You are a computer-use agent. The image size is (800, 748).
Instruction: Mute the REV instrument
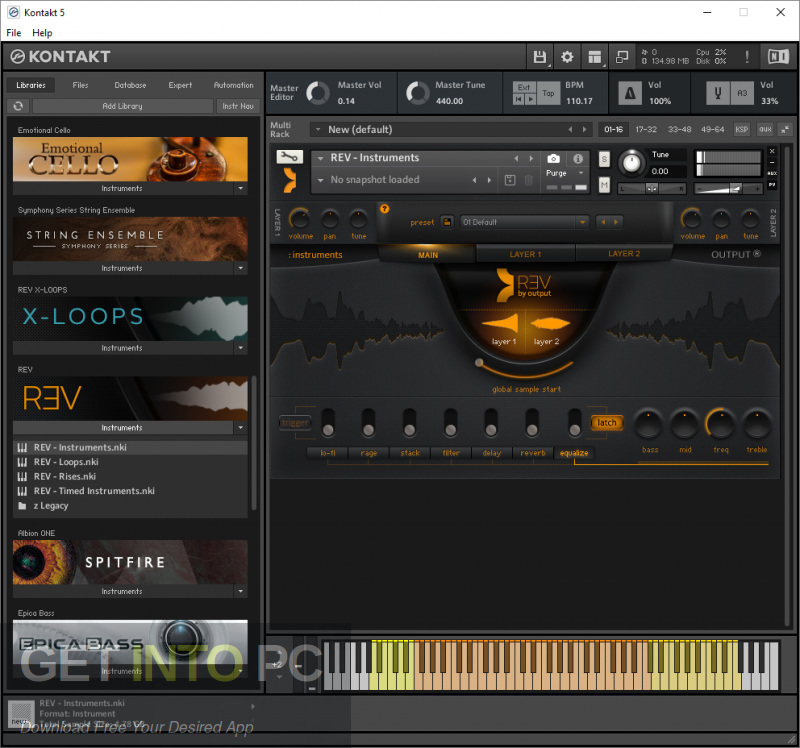coord(604,185)
